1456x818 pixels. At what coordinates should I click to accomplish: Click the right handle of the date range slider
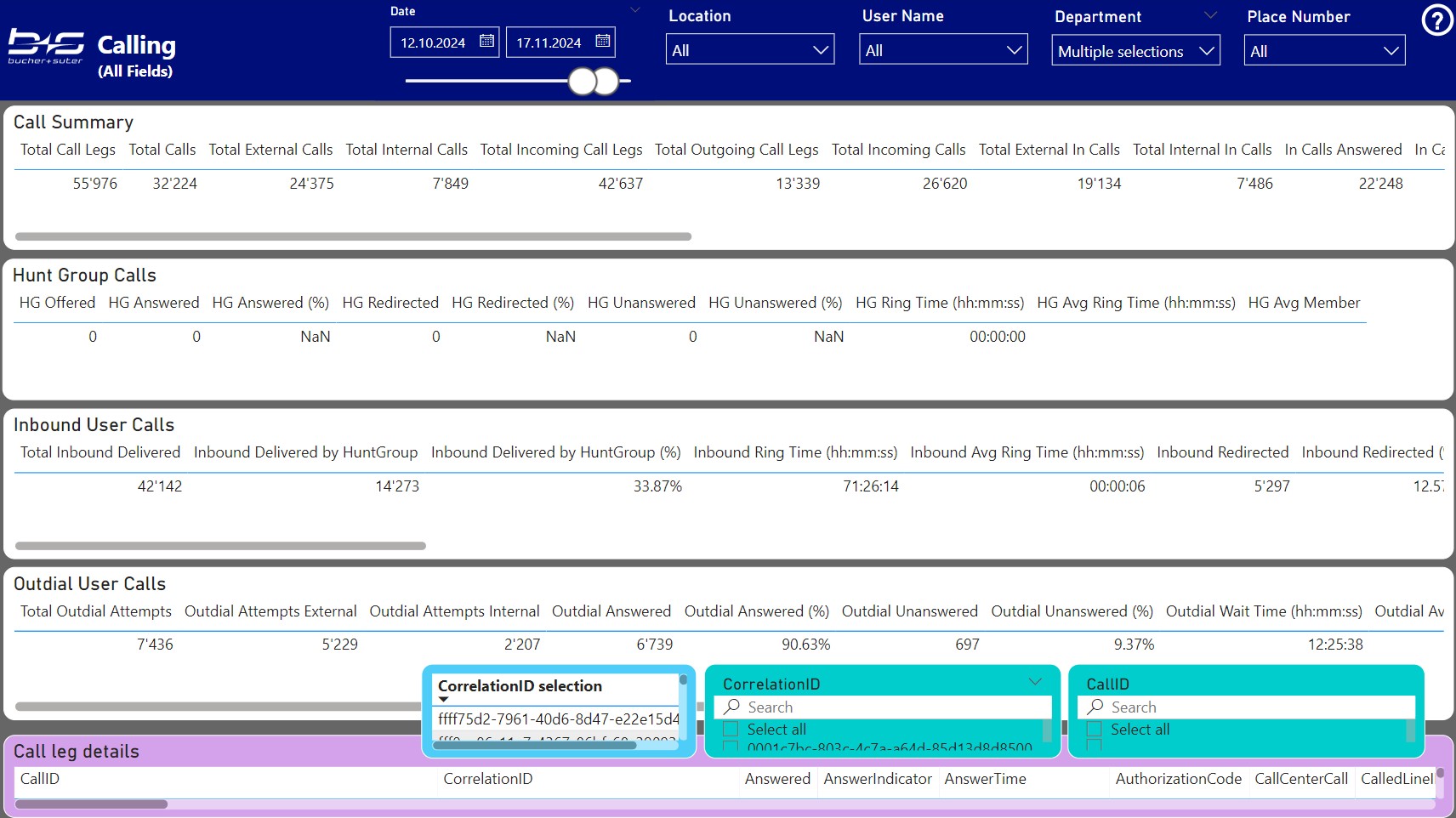[606, 82]
